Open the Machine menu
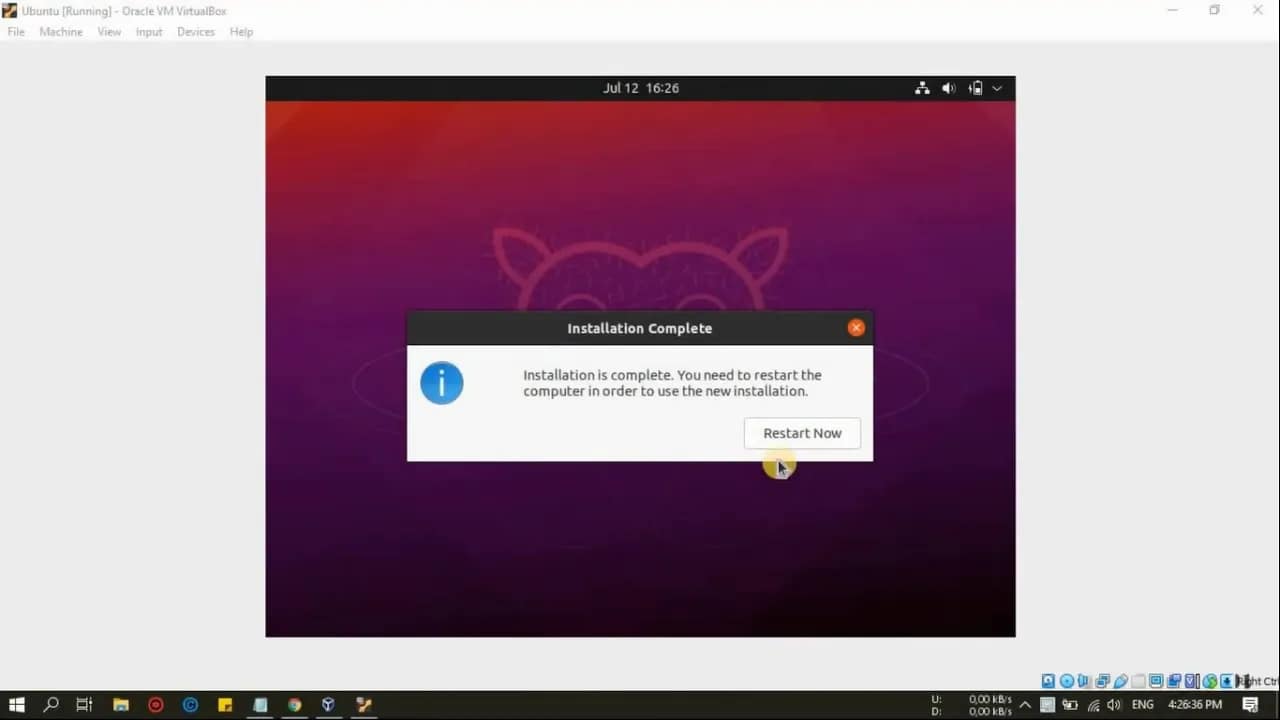Viewport: 1280px width, 720px height. point(61,32)
